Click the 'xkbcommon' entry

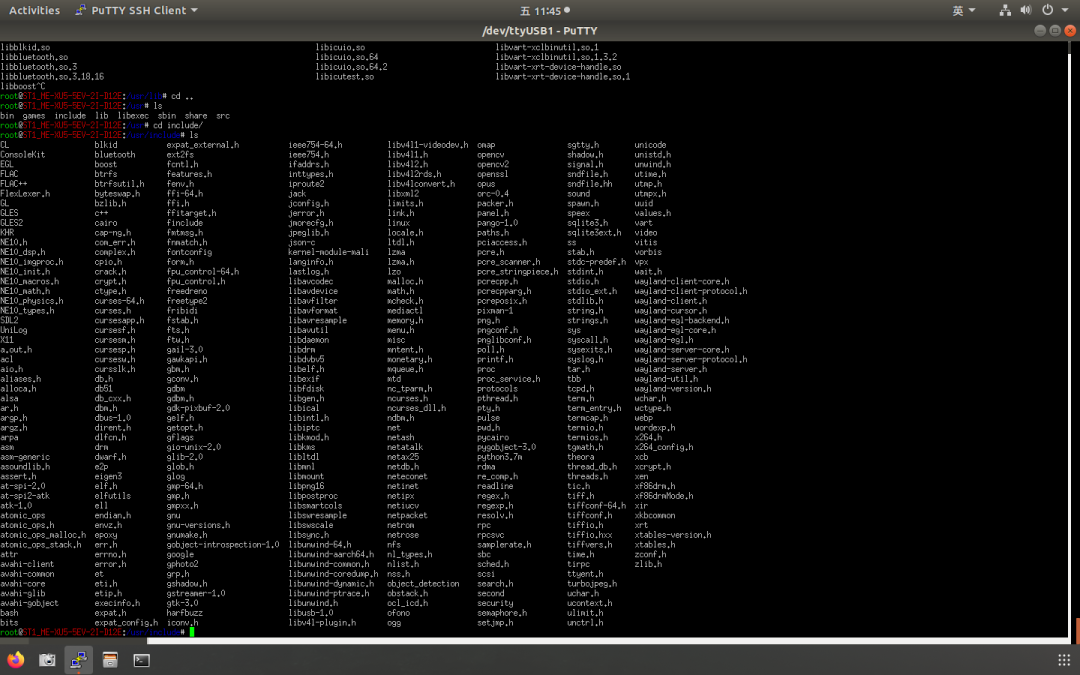654,515
